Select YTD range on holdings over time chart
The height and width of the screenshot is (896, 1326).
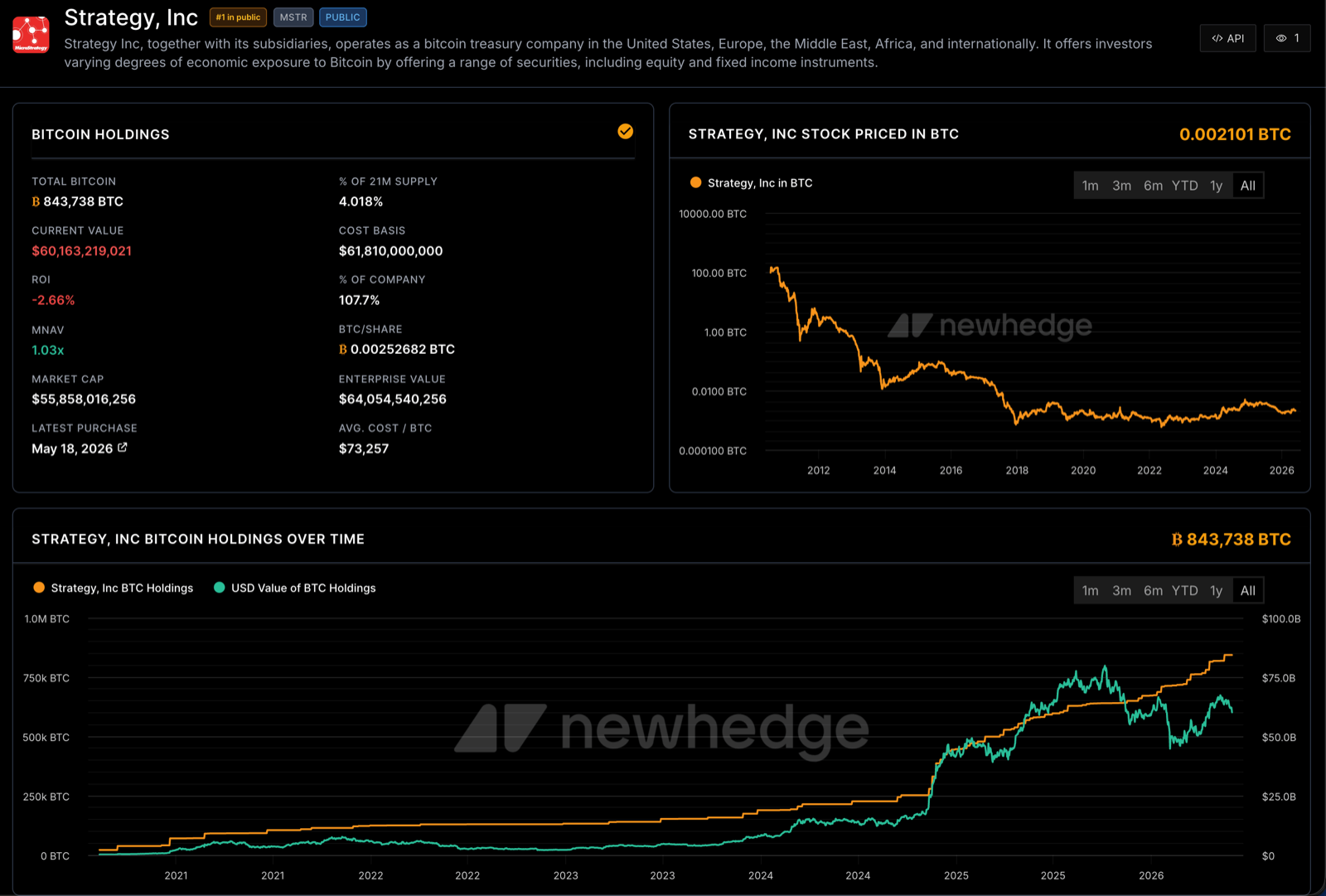coord(1184,591)
